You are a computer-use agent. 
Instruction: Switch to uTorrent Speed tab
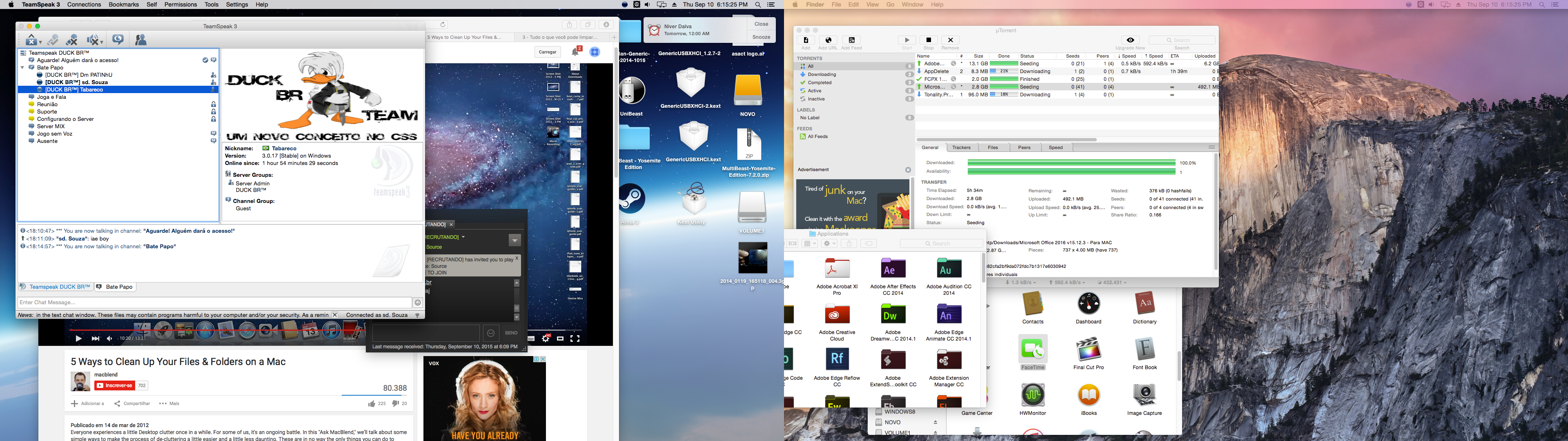tap(1056, 147)
